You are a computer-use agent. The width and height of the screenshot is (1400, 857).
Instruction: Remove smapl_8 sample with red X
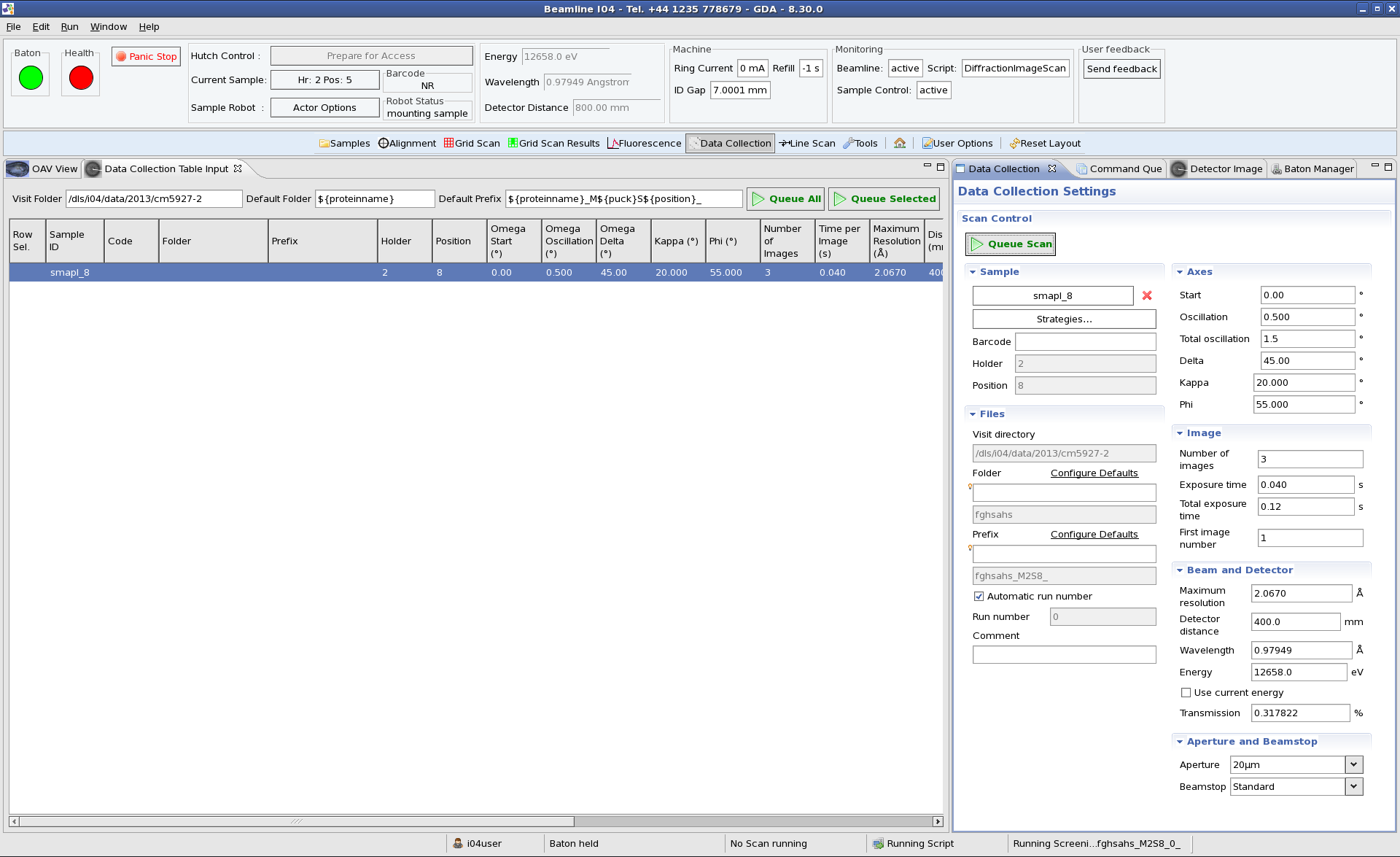pyautogui.click(x=1147, y=295)
